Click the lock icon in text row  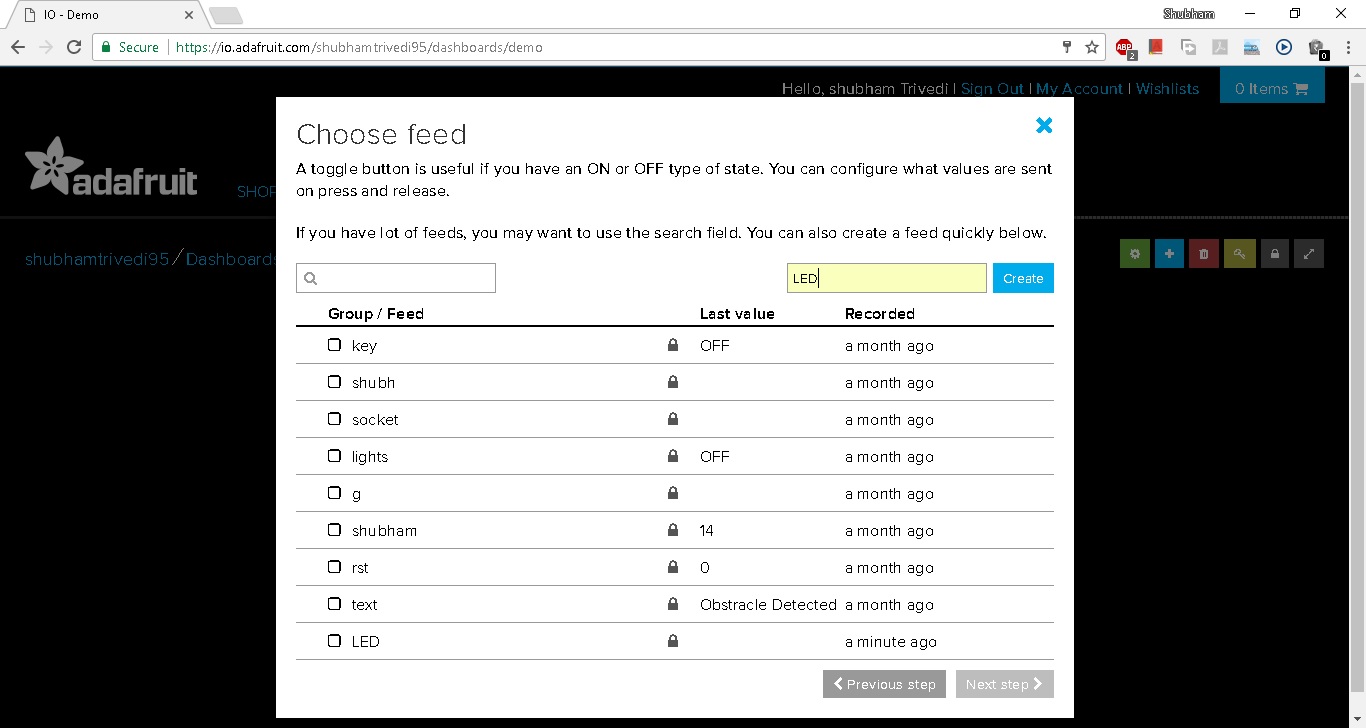(673, 604)
